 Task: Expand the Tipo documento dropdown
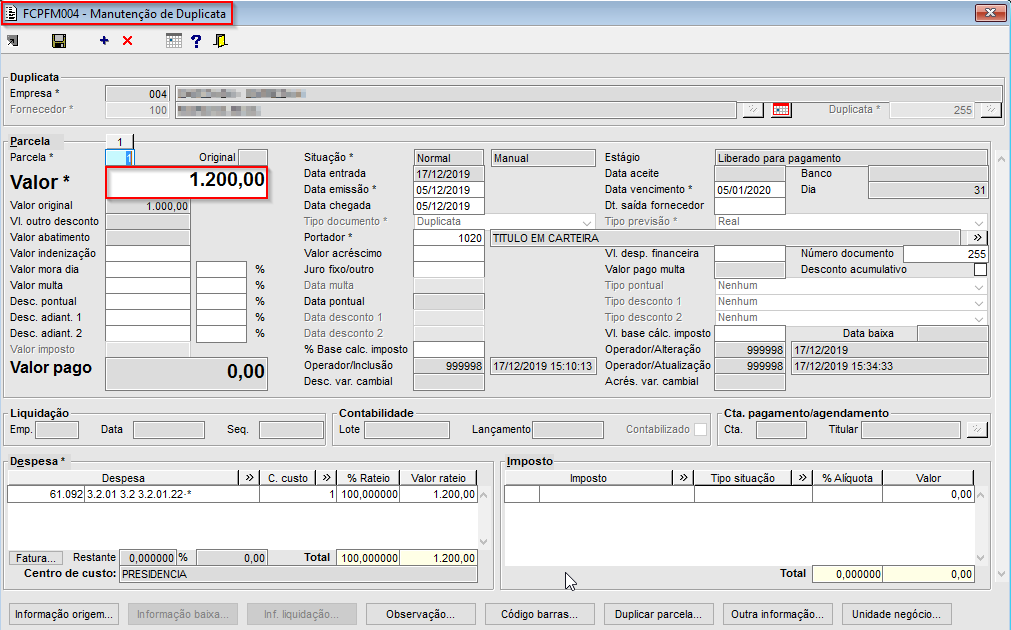[587, 222]
